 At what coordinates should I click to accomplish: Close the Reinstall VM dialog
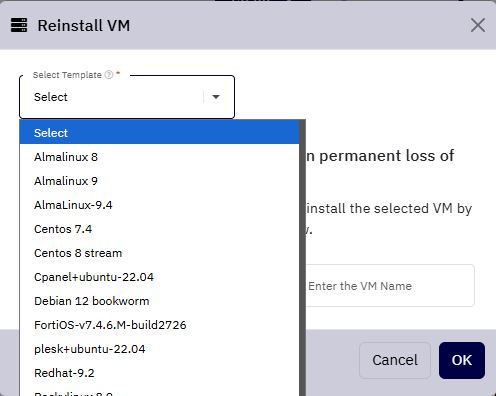pyautogui.click(x=478, y=25)
